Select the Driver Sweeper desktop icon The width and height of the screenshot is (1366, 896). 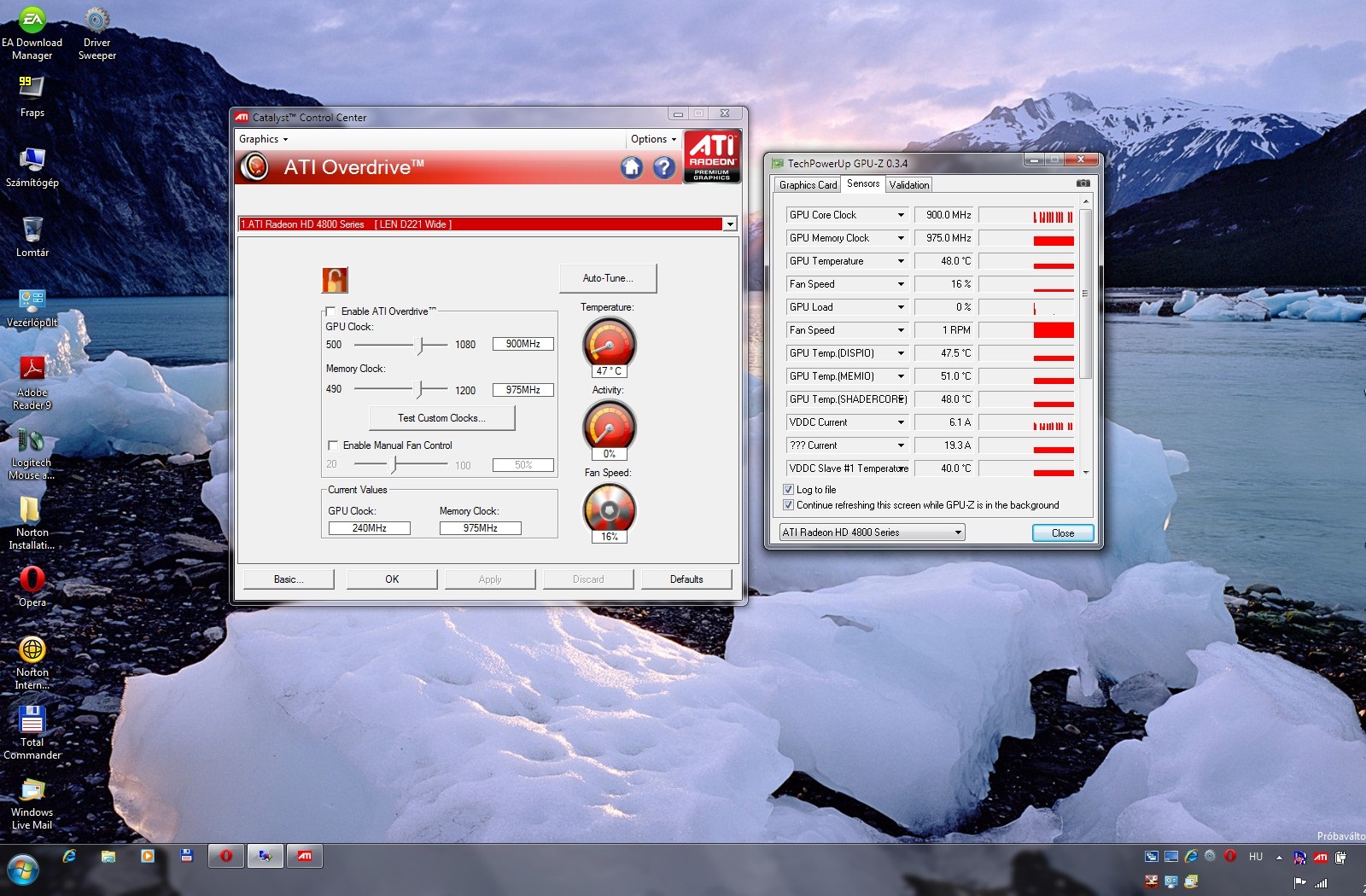[x=97, y=34]
